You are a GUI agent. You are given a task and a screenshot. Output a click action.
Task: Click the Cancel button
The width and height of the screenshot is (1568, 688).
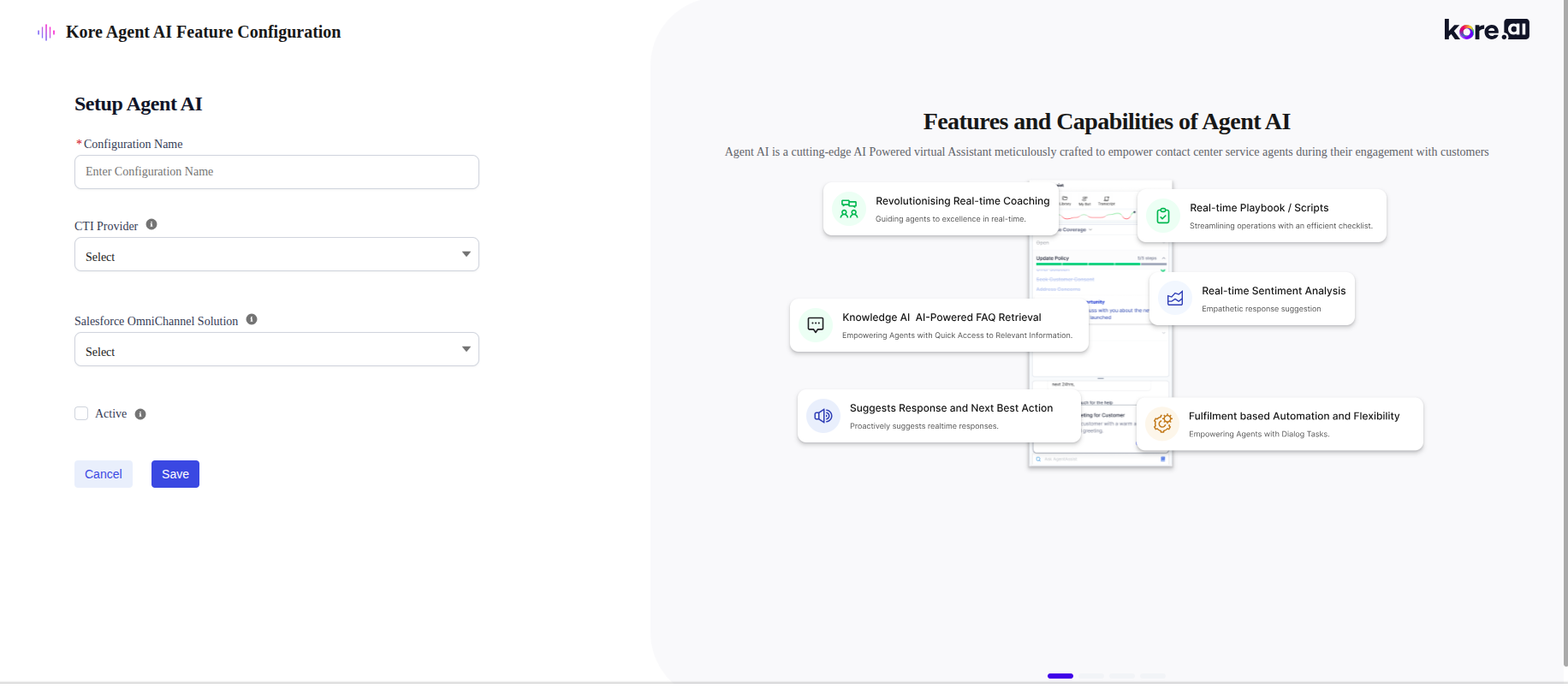click(x=104, y=474)
